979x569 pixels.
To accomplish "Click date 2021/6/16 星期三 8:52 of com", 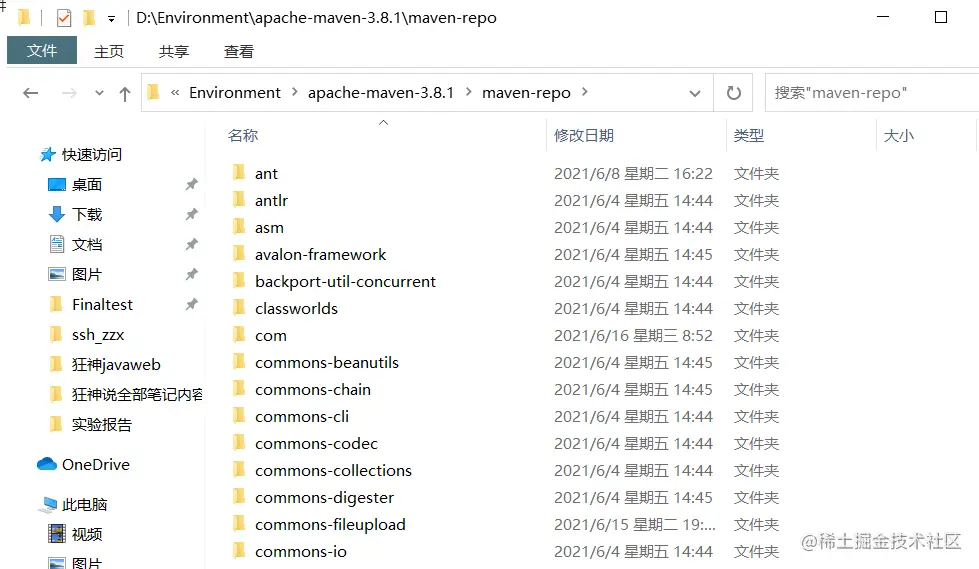I will (633, 335).
